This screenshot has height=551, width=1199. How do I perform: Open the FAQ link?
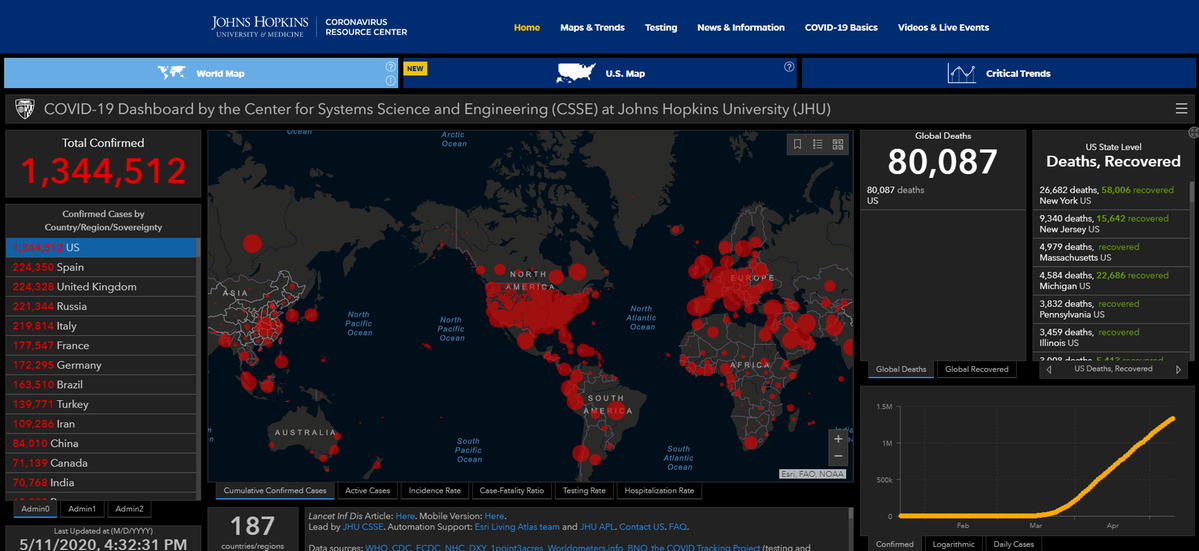(678, 527)
